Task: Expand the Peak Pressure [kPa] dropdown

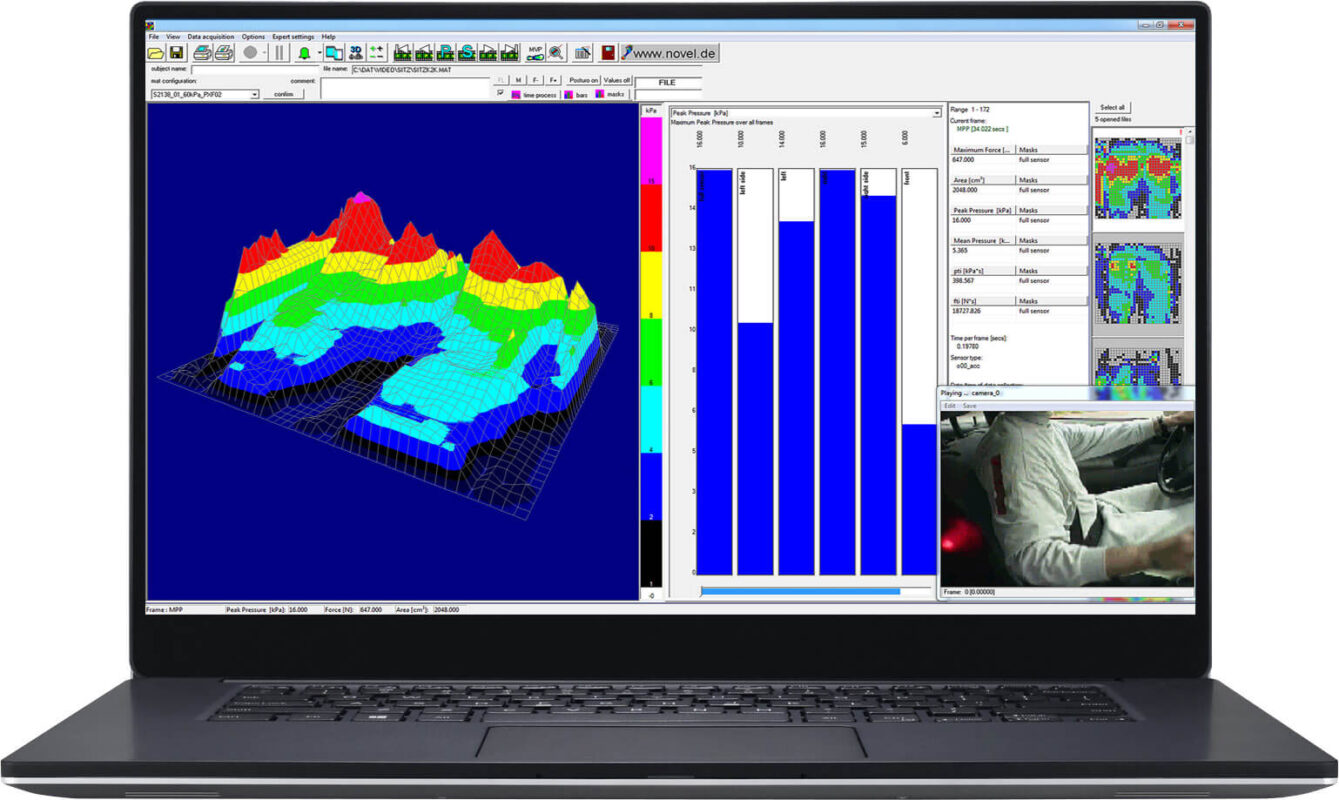Action: pos(936,113)
